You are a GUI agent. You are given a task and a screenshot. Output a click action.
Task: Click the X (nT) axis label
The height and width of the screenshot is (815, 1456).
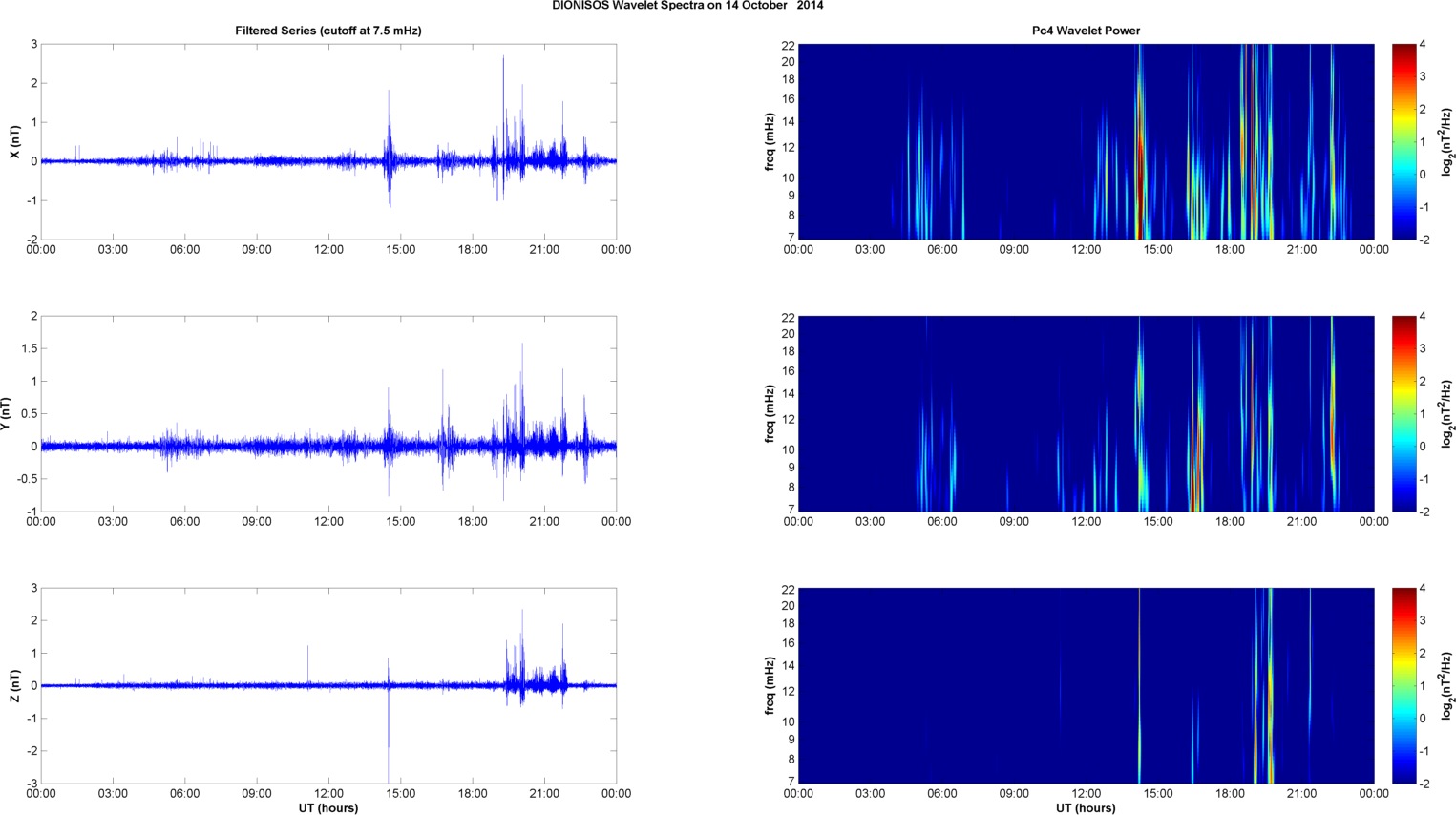tap(14, 142)
